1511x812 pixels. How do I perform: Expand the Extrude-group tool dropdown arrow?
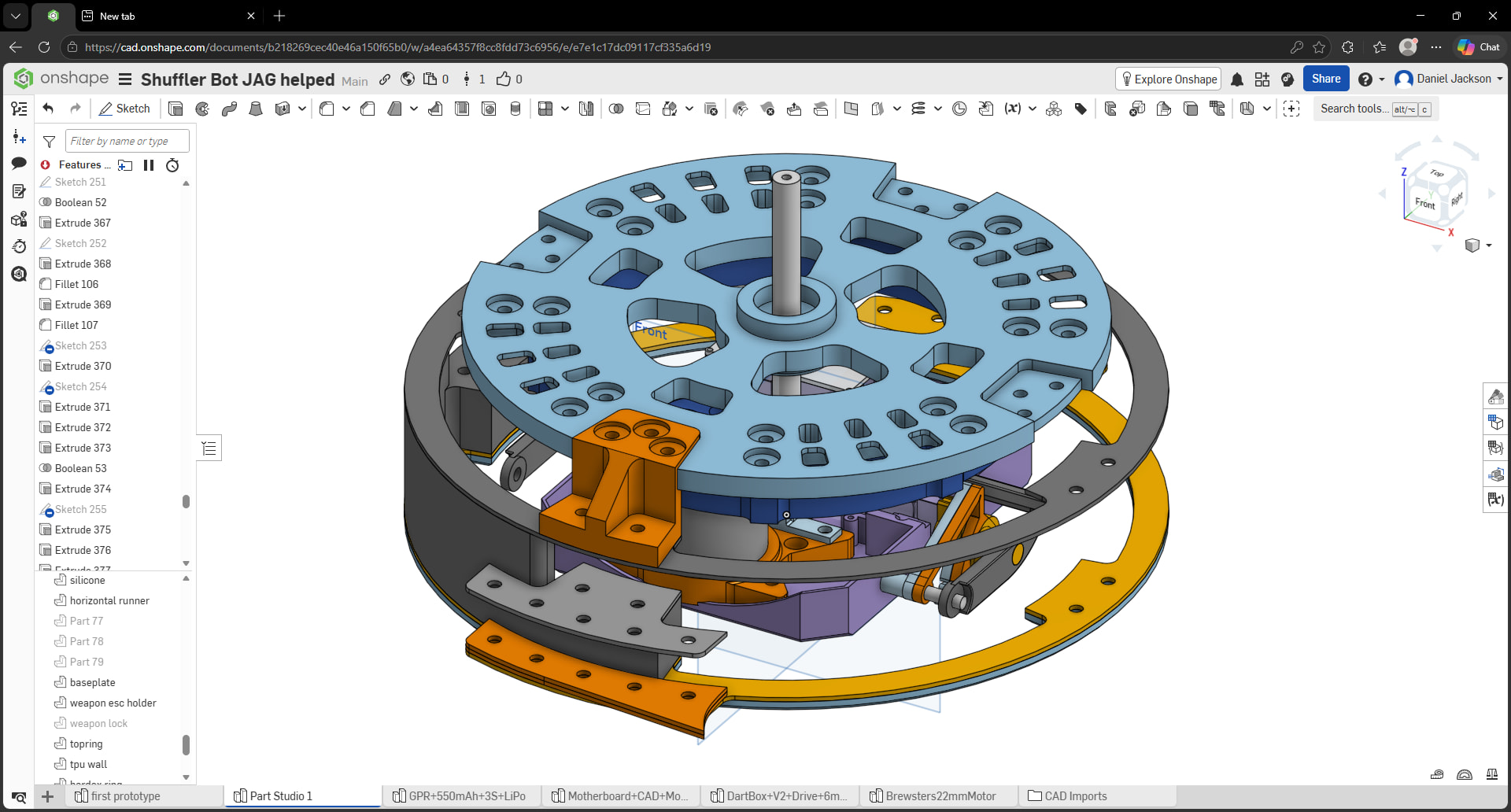coord(302,109)
